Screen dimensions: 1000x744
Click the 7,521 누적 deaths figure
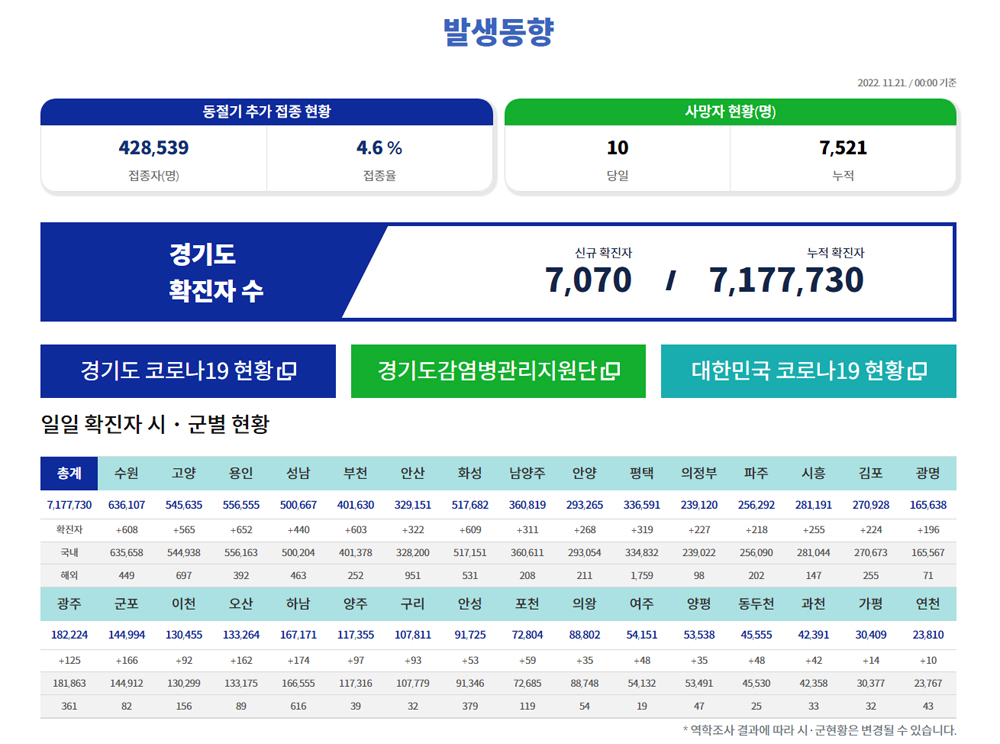[x=843, y=148]
